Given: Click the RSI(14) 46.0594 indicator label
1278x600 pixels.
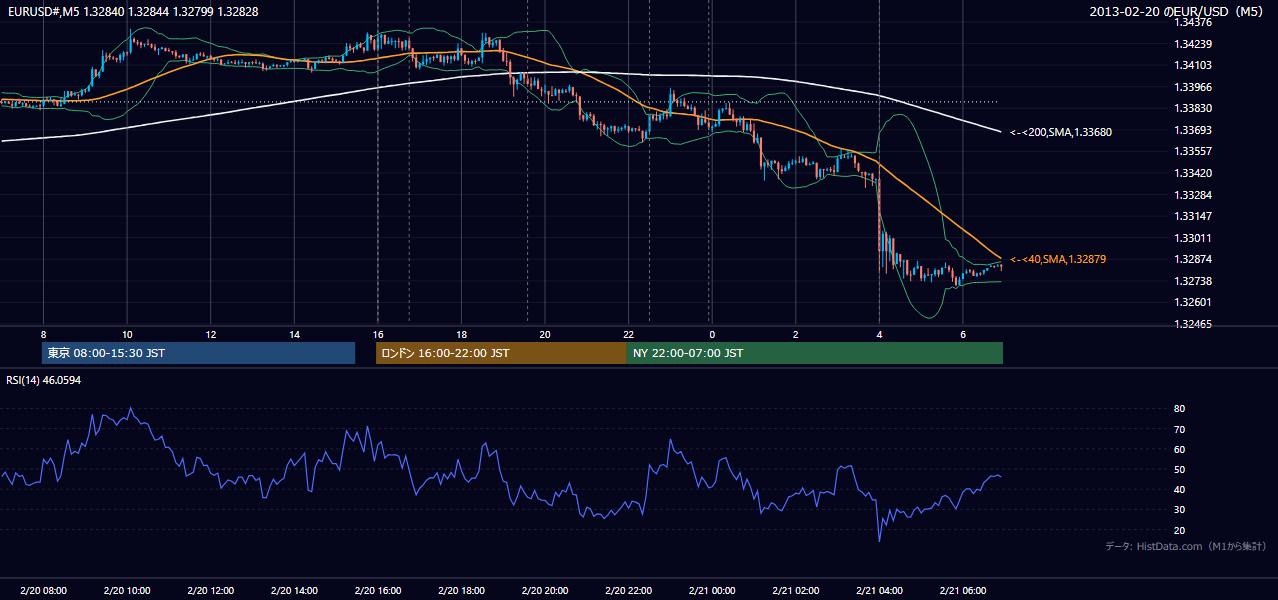Looking at the screenshot, I should pyautogui.click(x=44, y=380).
